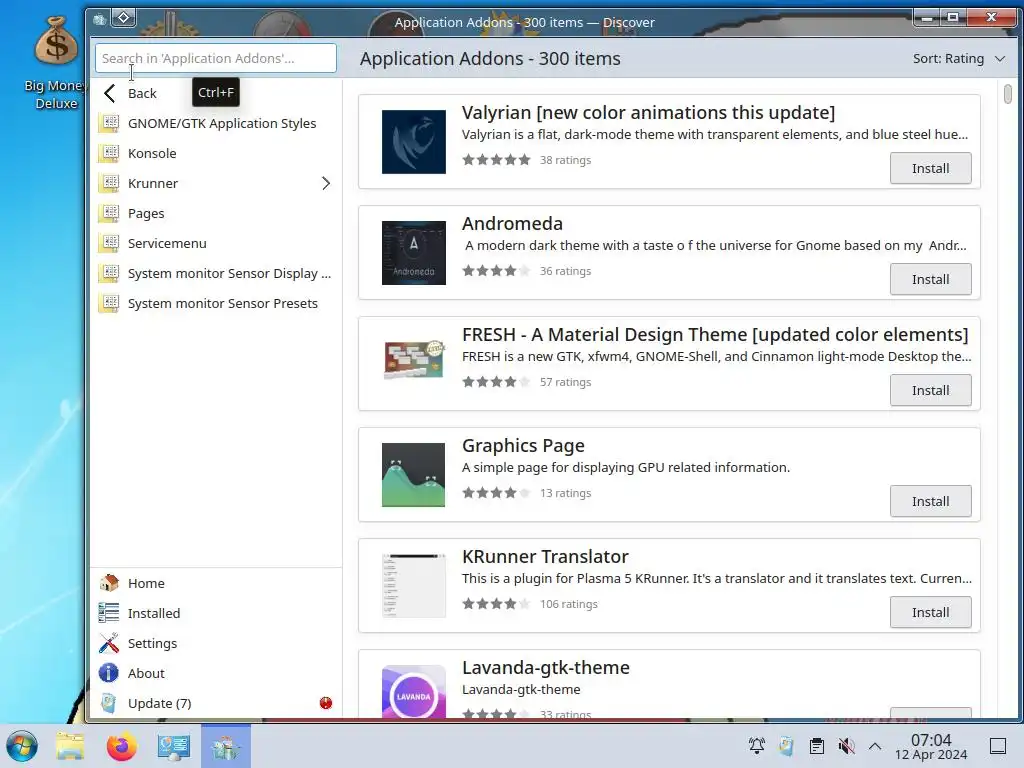
Task: Open the KRunner Translator thumbnail
Action: [413, 586]
